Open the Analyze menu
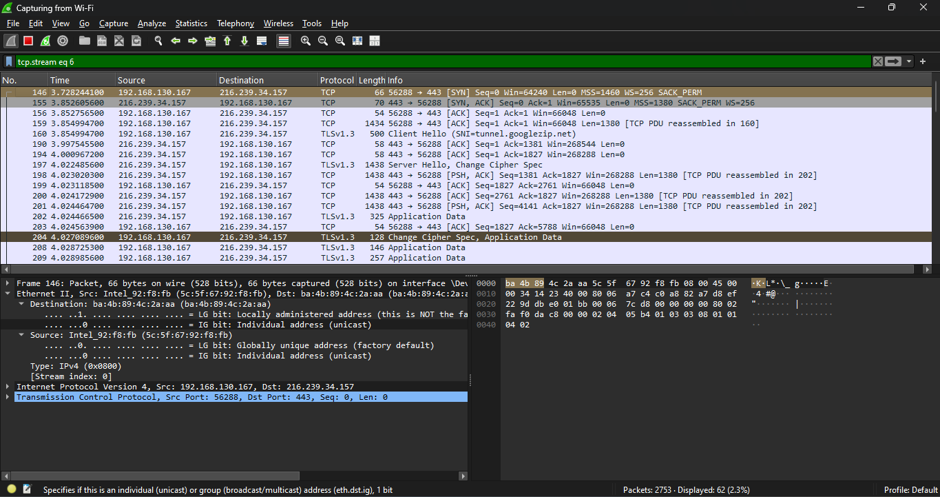Image resolution: width=940 pixels, height=497 pixels. coord(152,23)
